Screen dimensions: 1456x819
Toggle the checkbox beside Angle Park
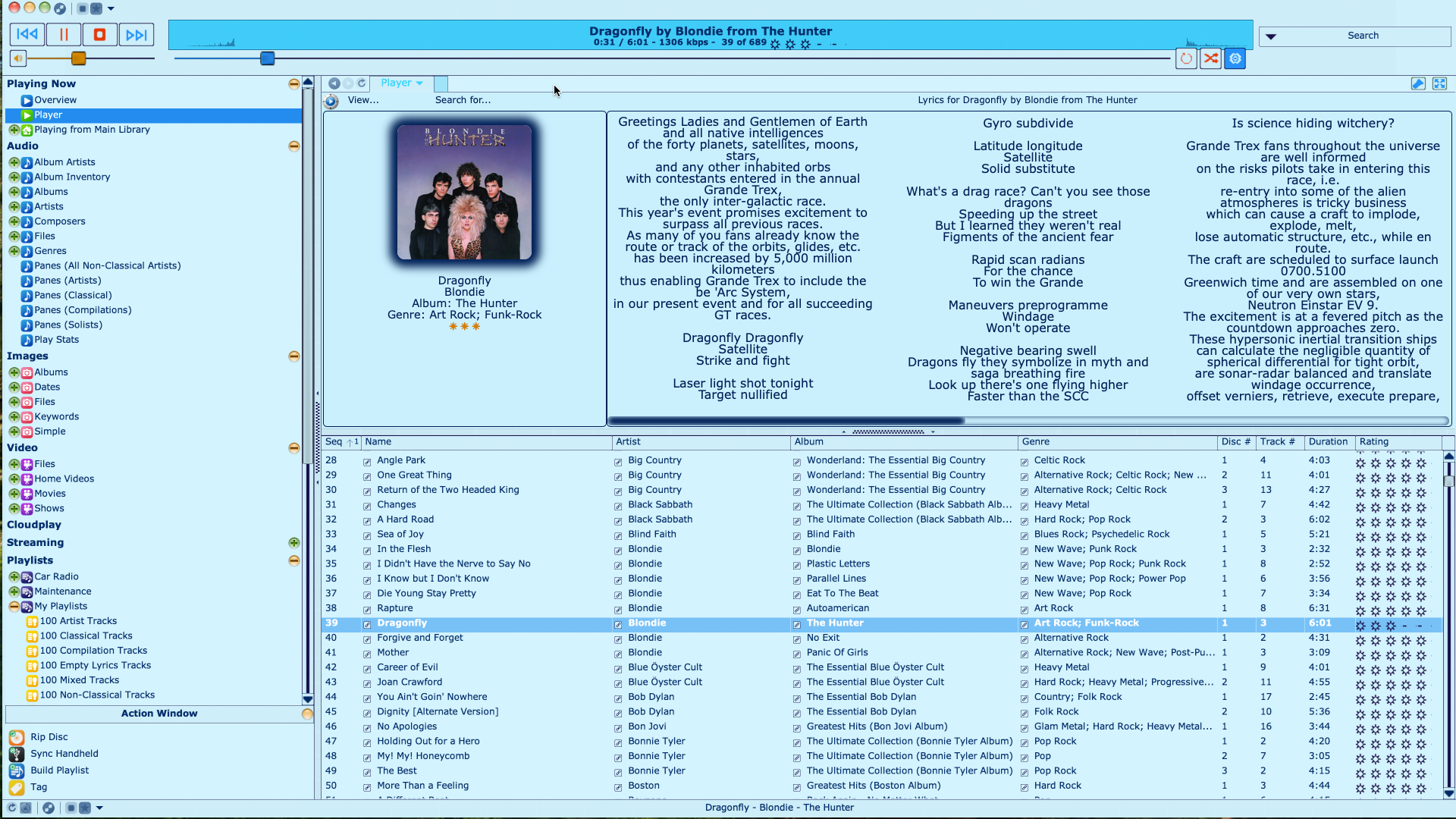click(x=367, y=462)
